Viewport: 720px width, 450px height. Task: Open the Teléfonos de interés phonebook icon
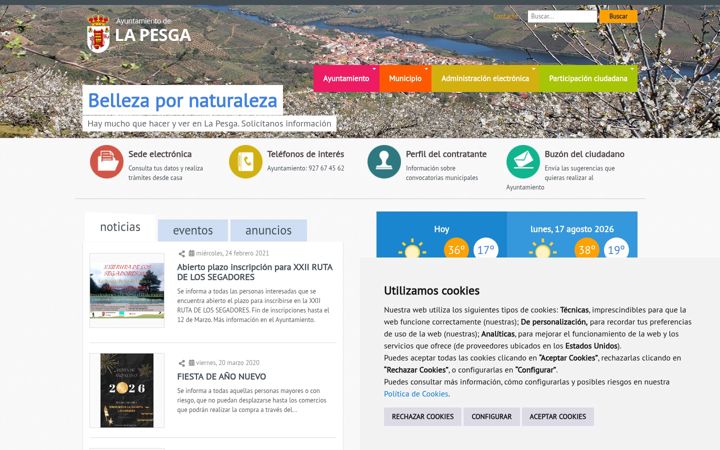246,162
